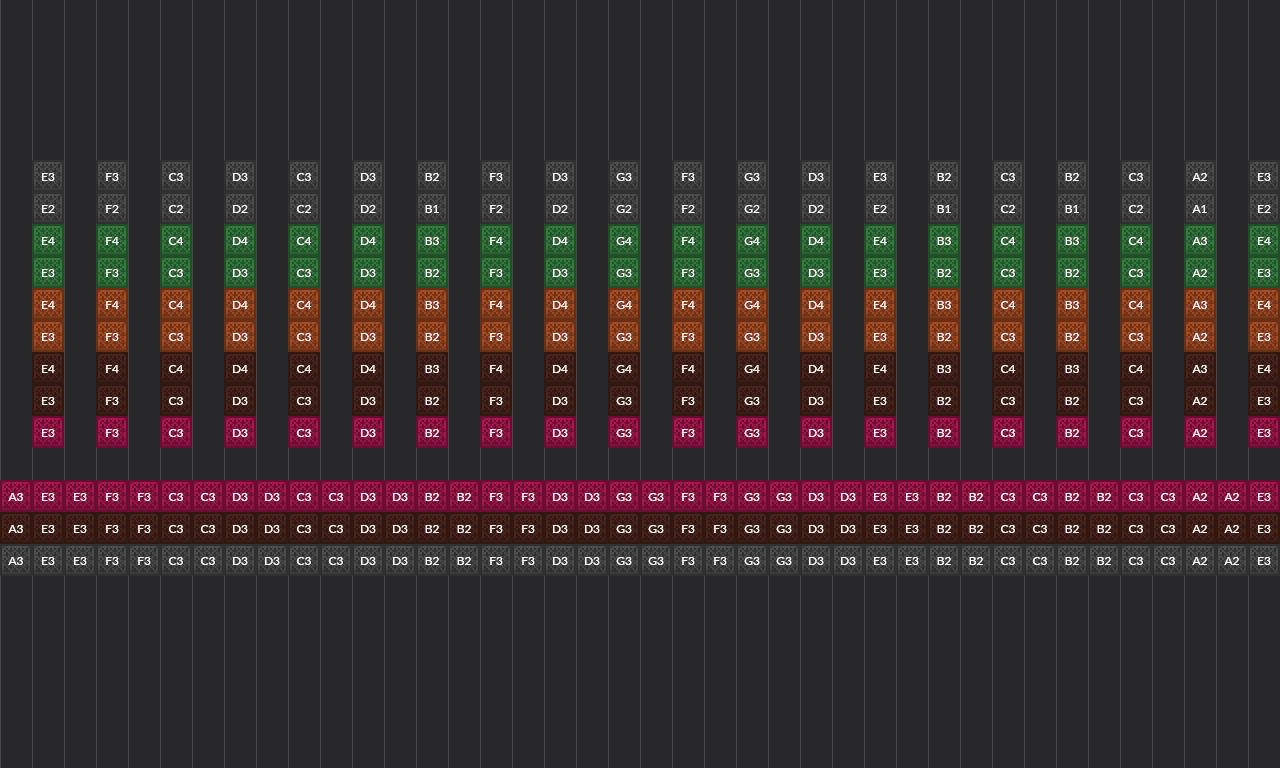1280x768 pixels.
Task: Select the leftmost gray D2 note
Action: click(x=240, y=209)
